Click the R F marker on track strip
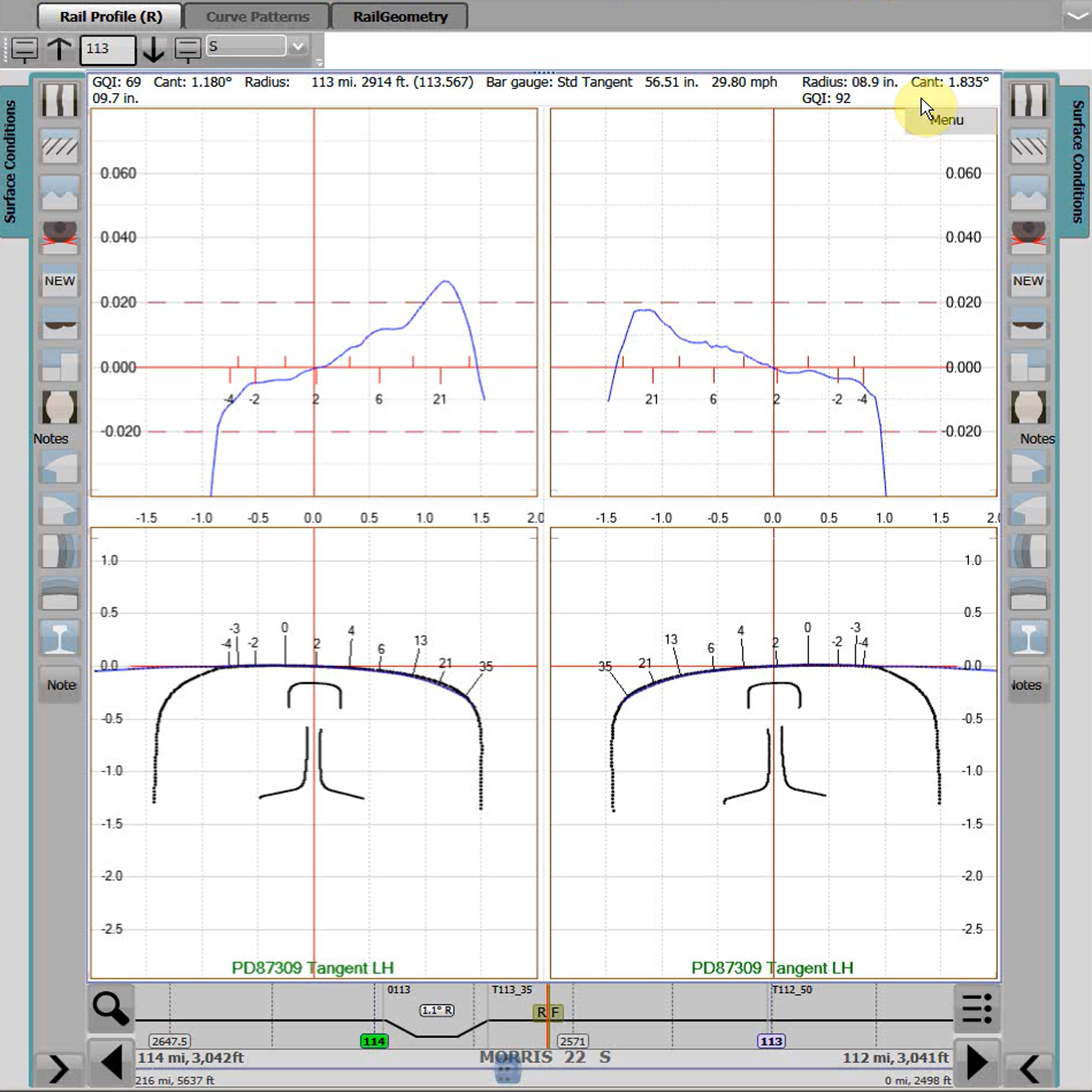Screen dimensions: 1092x1092 [548, 1012]
